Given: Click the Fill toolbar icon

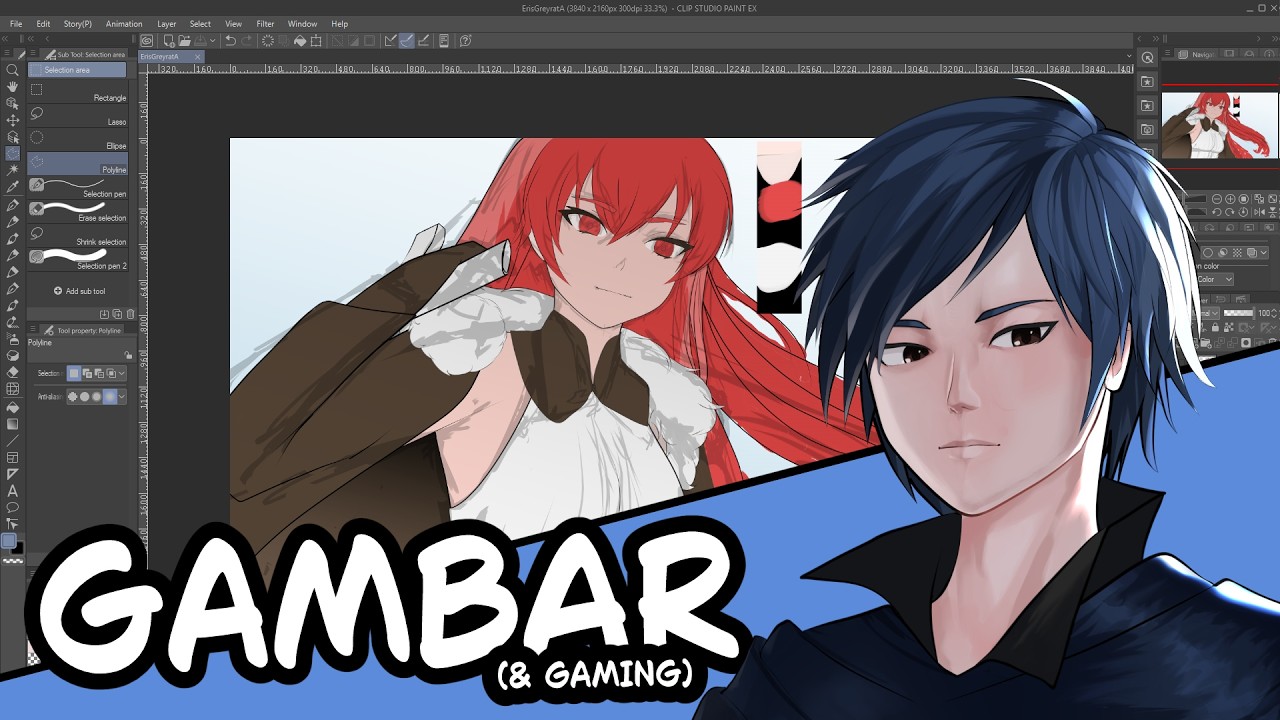Looking at the screenshot, I should pyautogui.click(x=299, y=41).
